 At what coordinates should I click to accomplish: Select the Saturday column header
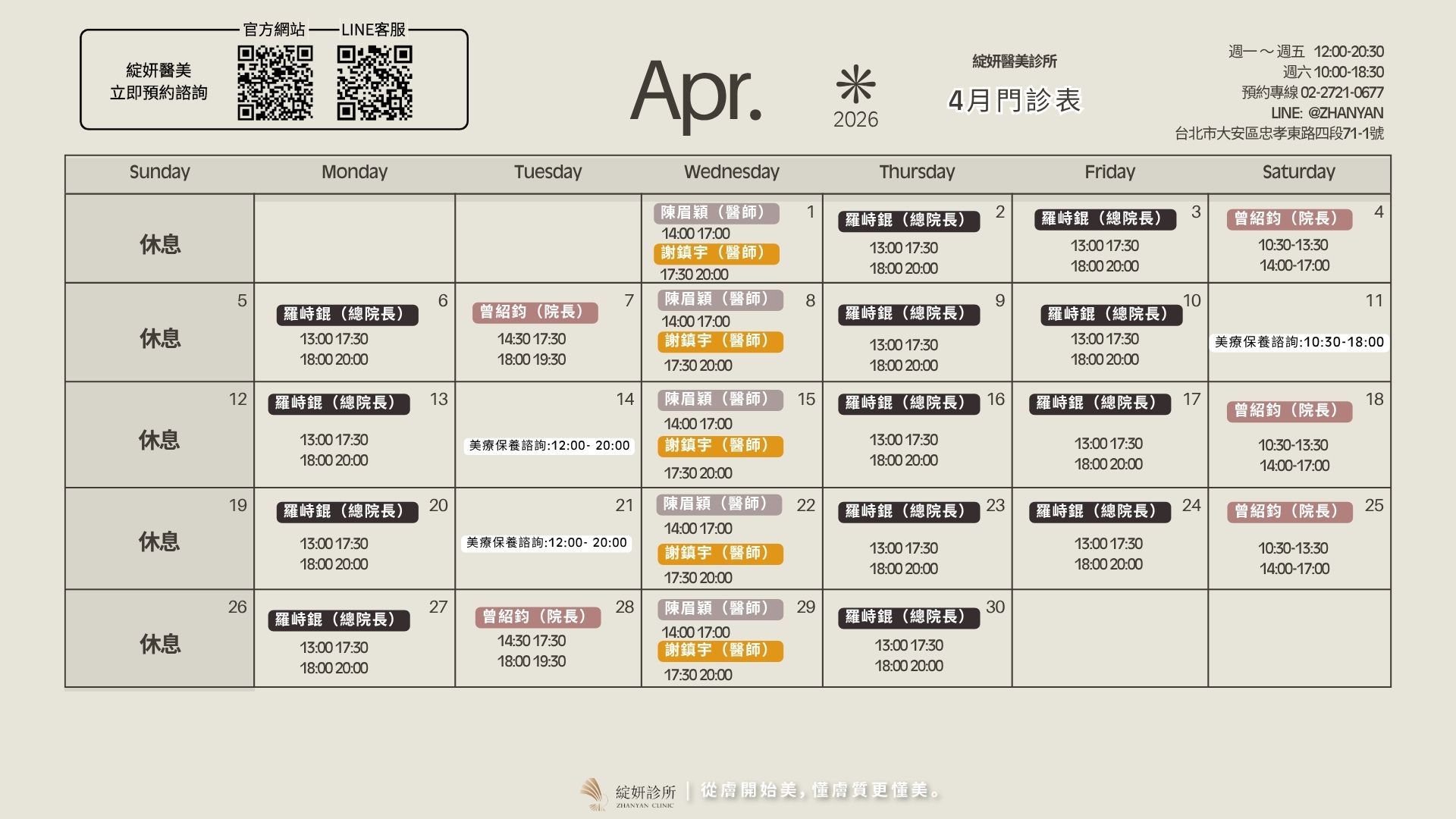click(1298, 173)
